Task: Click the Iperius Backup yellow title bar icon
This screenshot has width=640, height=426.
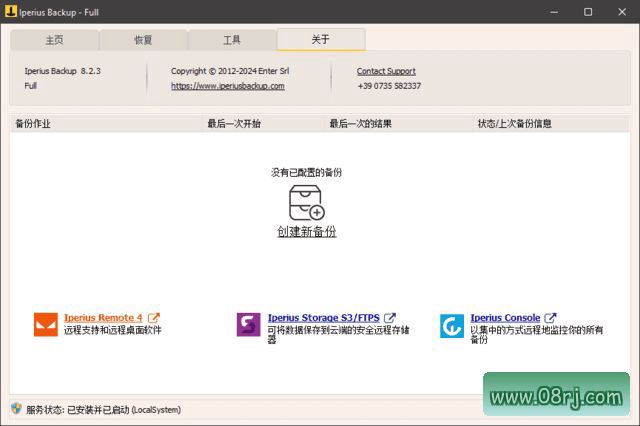Action: pos(11,11)
